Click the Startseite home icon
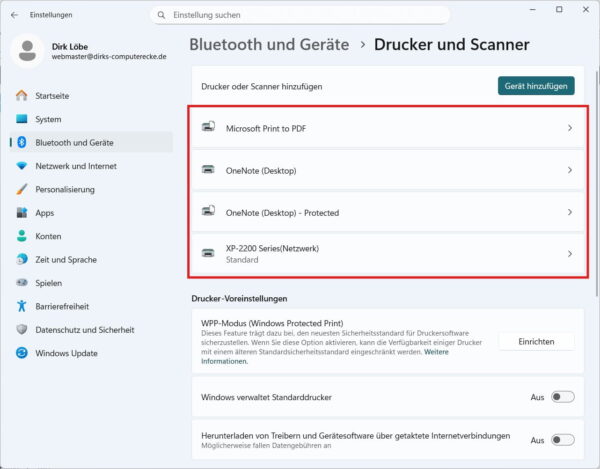This screenshot has width=600, height=469. 22,96
